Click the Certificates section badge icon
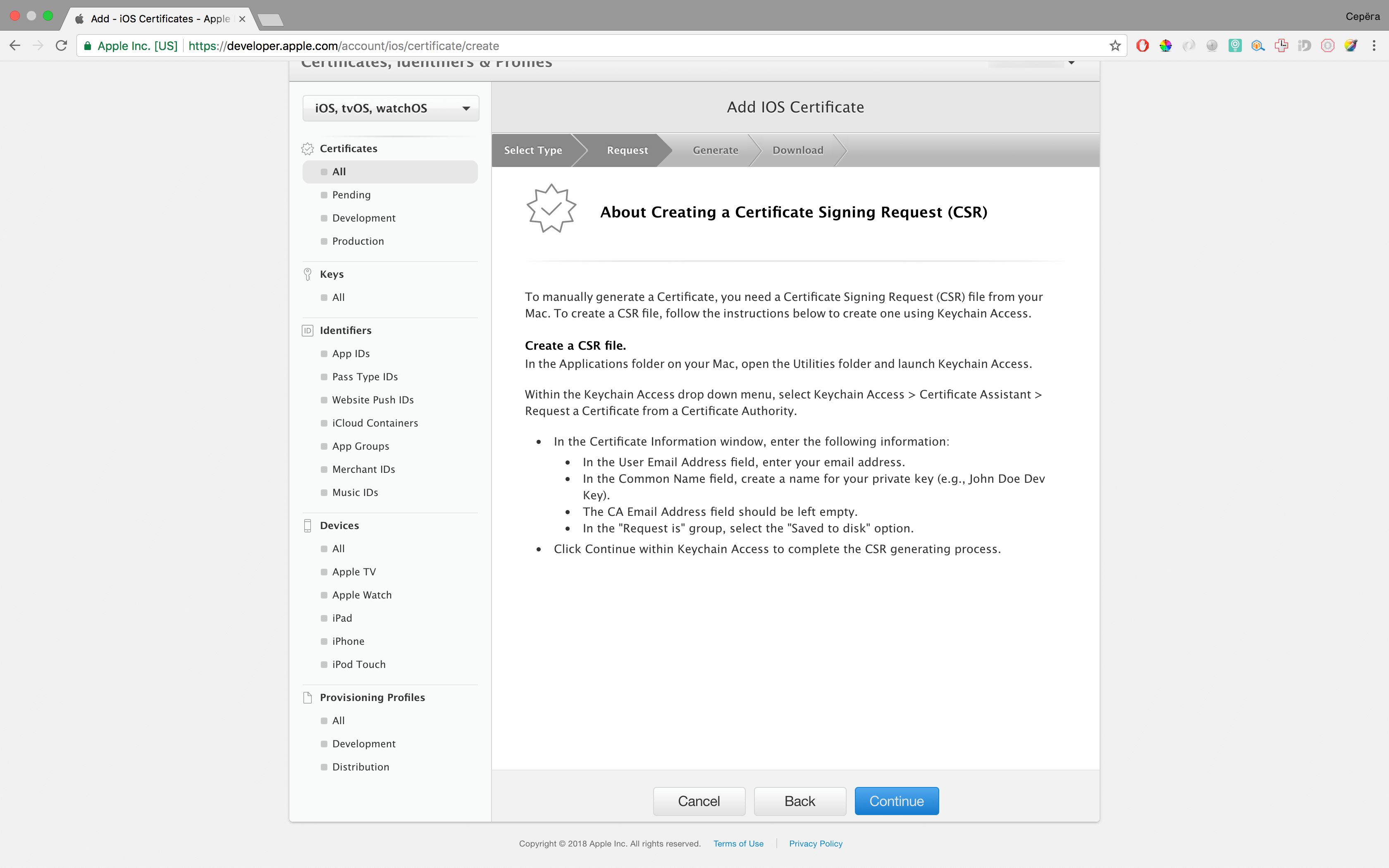 308,149
